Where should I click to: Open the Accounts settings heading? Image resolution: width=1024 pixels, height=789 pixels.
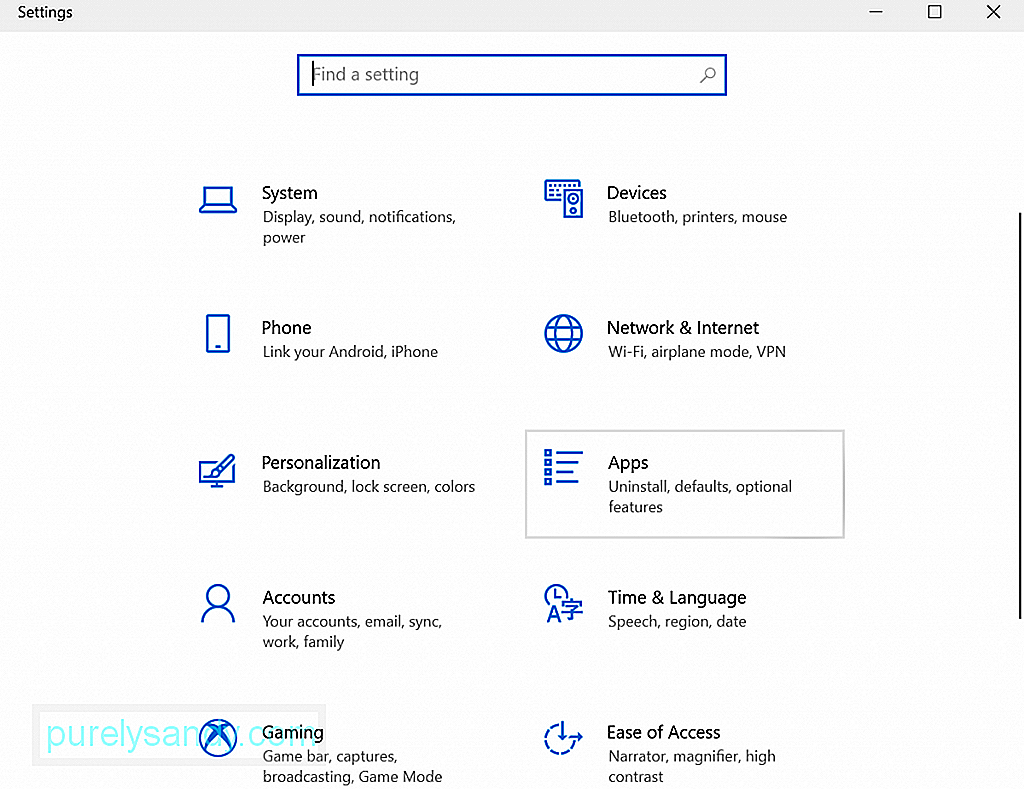[x=298, y=598]
